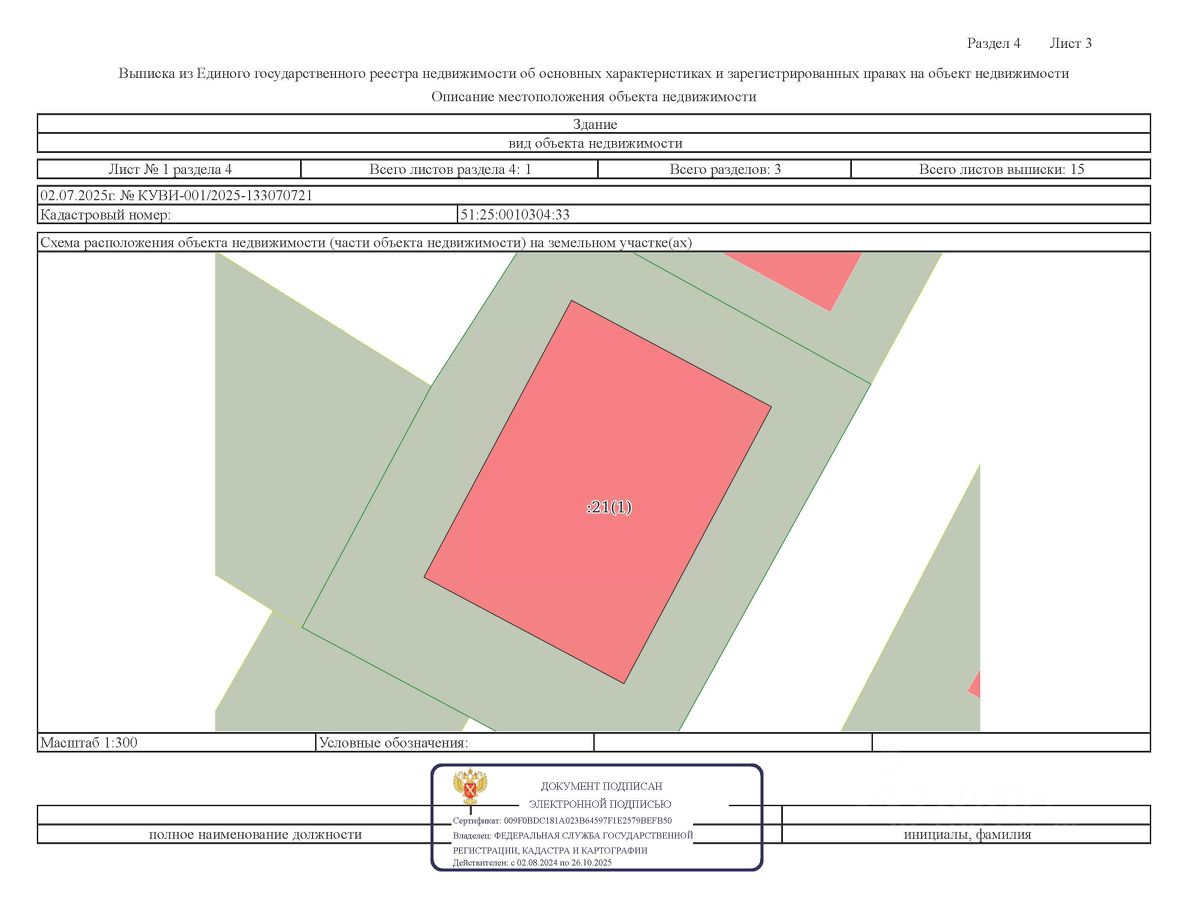Click the 'Здание' object type cell
Image resolution: width=1188 pixels, height=918 pixels.
(594, 123)
